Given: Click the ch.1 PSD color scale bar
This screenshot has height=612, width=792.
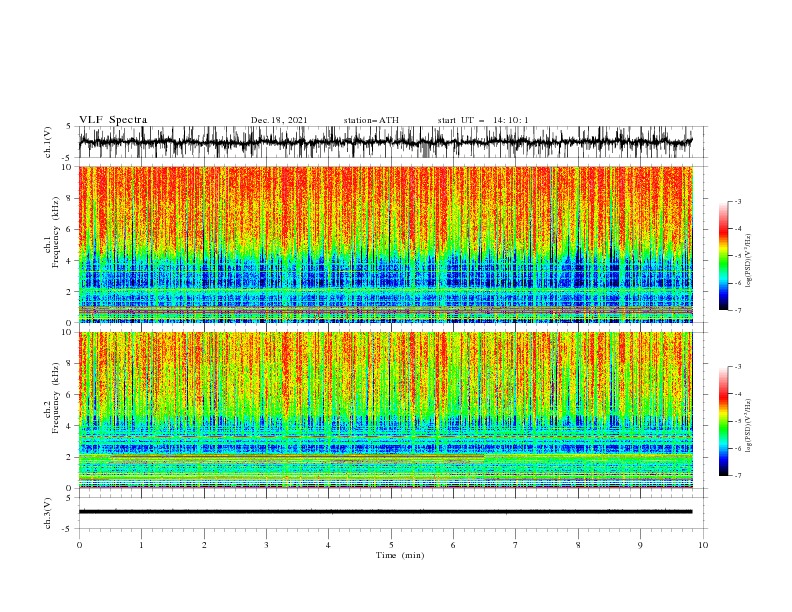Looking at the screenshot, I should coord(724,256).
